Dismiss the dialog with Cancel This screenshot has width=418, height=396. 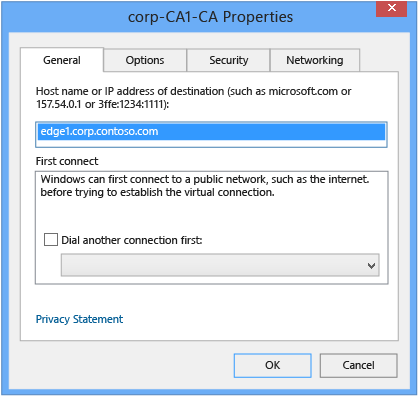coord(359,365)
